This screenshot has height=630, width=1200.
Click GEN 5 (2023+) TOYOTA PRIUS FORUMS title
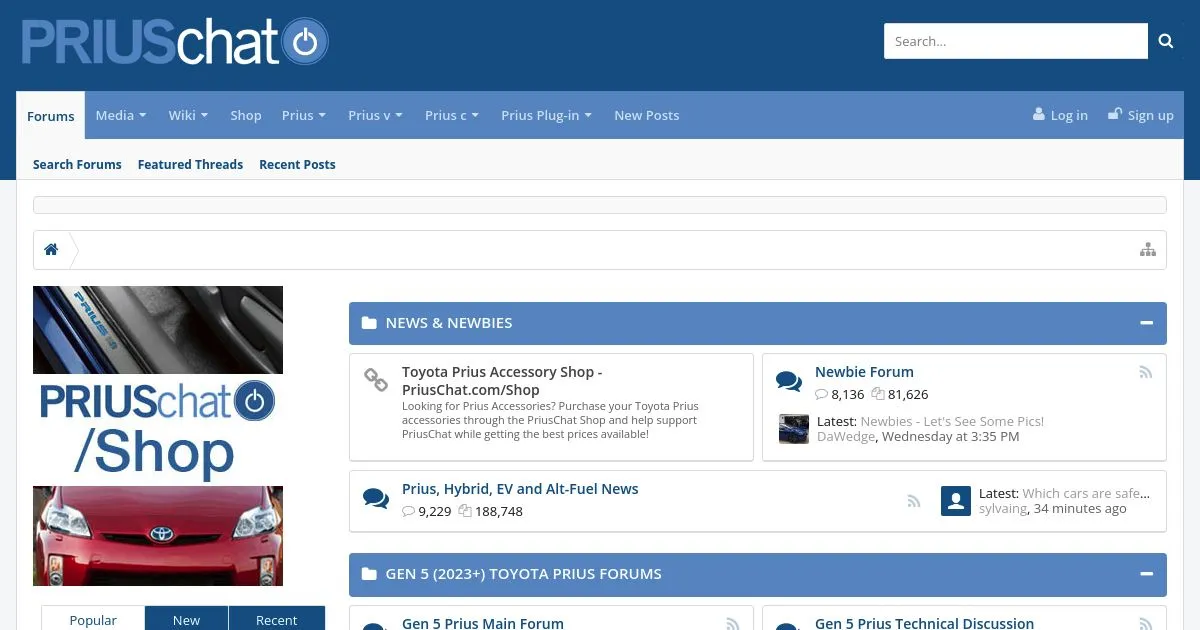click(524, 574)
